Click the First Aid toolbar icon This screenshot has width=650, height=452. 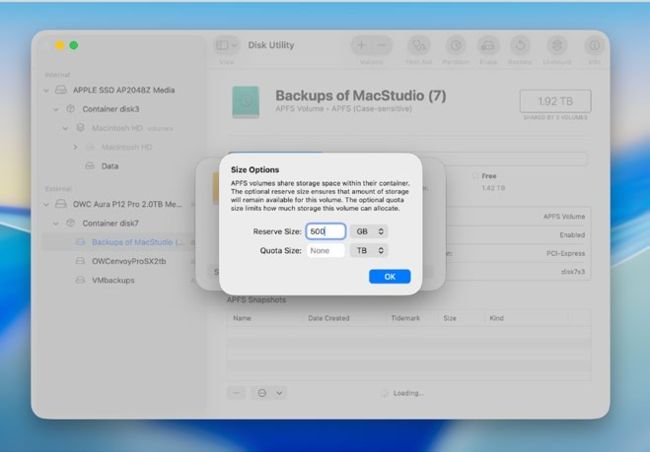tap(418, 46)
